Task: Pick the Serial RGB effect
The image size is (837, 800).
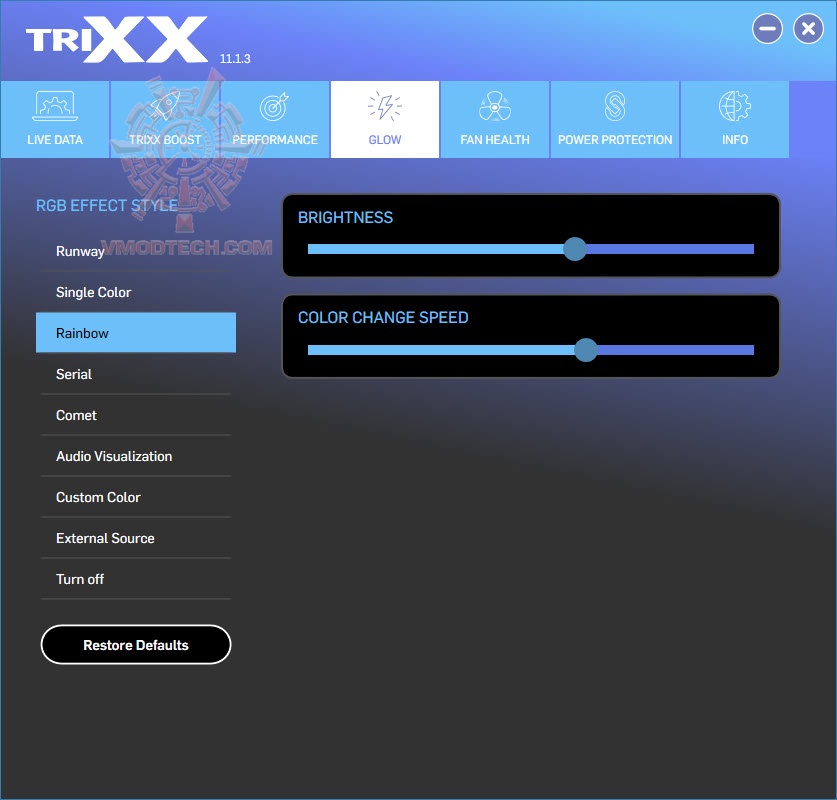Action: click(136, 374)
